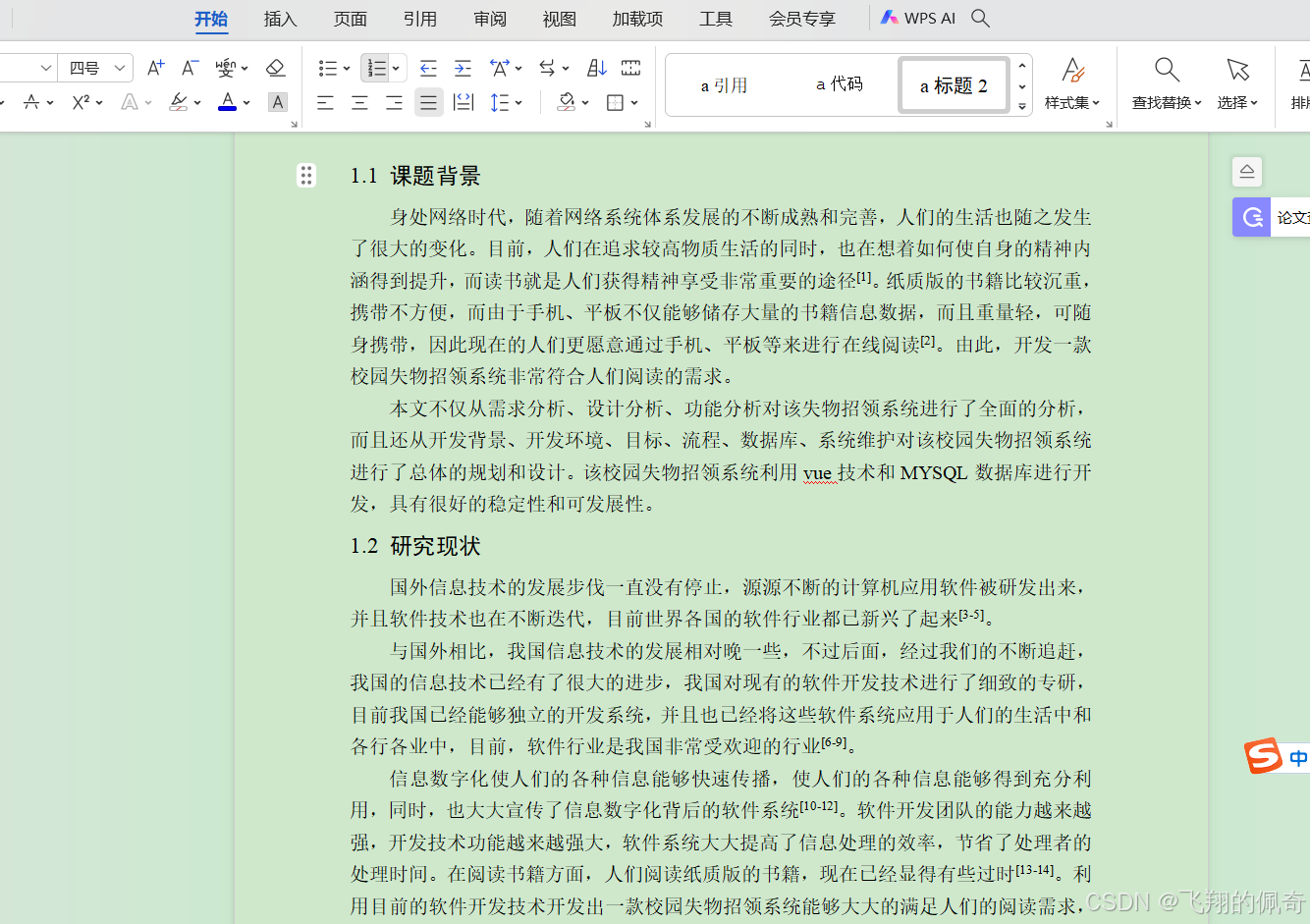The height and width of the screenshot is (924, 1310).
Task: Switch to the 插入 ribbon tab
Action: tap(280, 18)
